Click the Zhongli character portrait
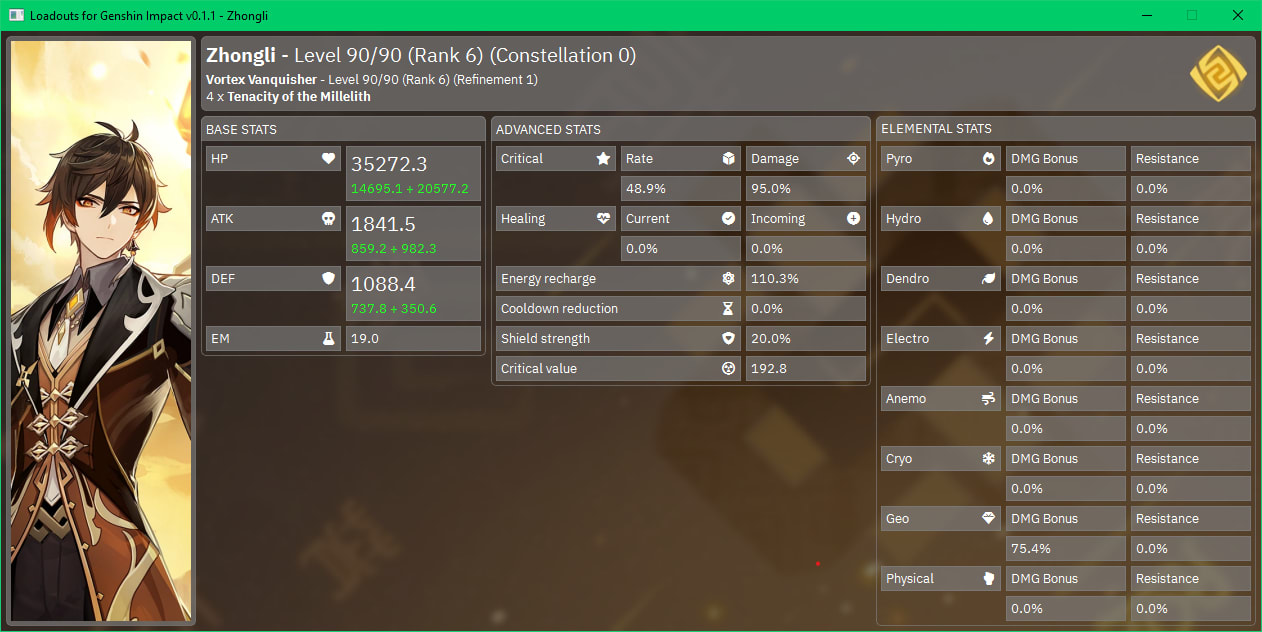Image resolution: width=1262 pixels, height=632 pixels. pyautogui.click(x=101, y=332)
